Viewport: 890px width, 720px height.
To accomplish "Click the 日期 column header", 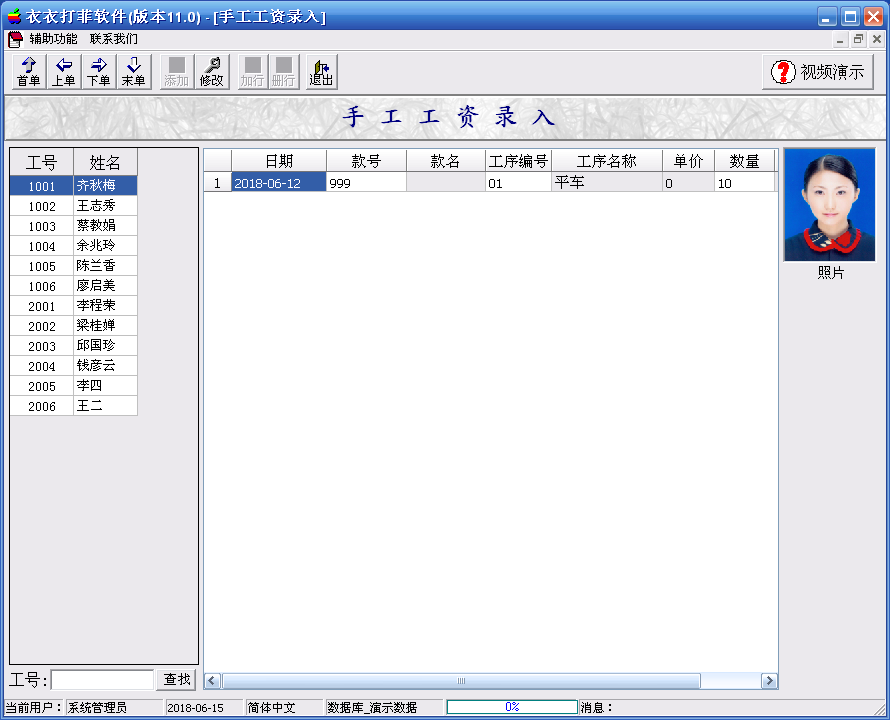I will click(x=279, y=161).
